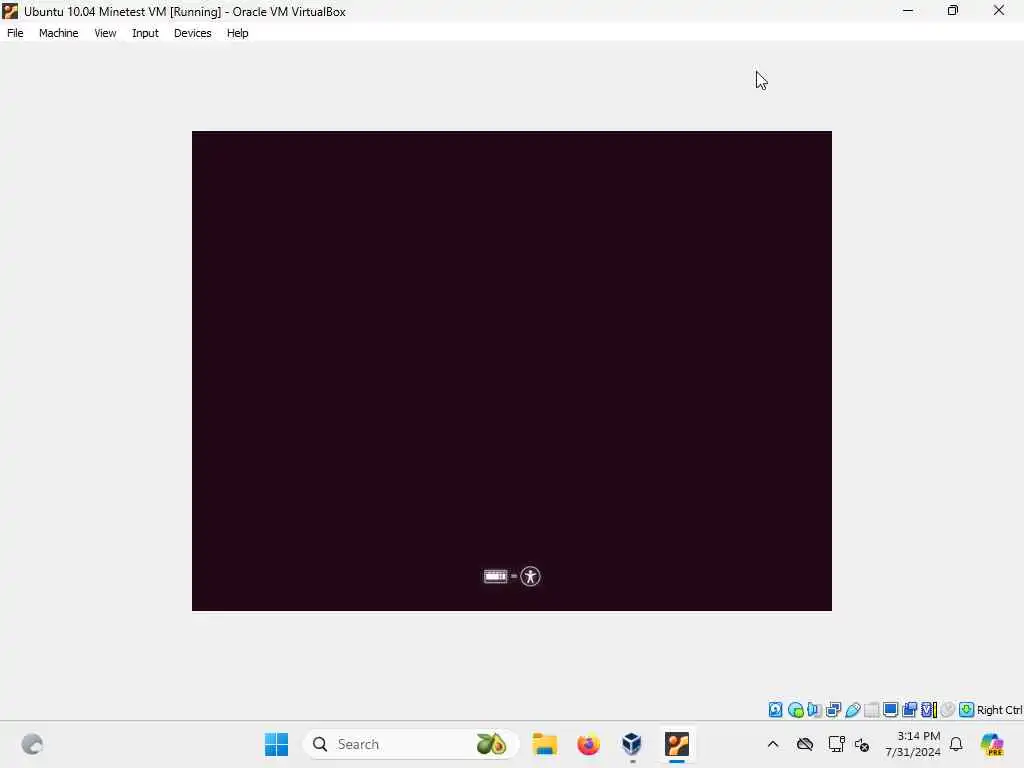
Task: Click the audio status icon
Action: (814, 709)
